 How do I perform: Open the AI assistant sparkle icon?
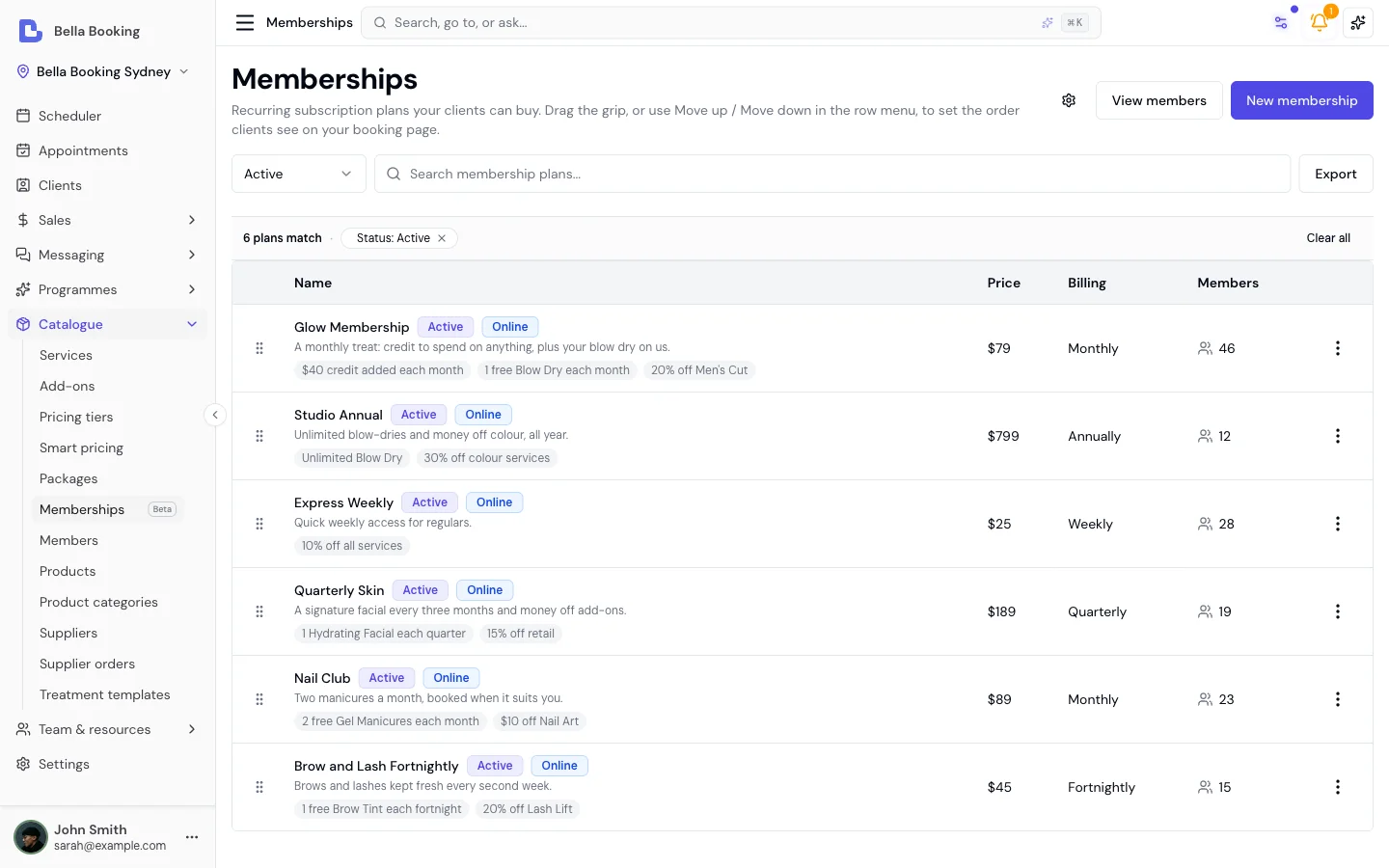point(1358,22)
